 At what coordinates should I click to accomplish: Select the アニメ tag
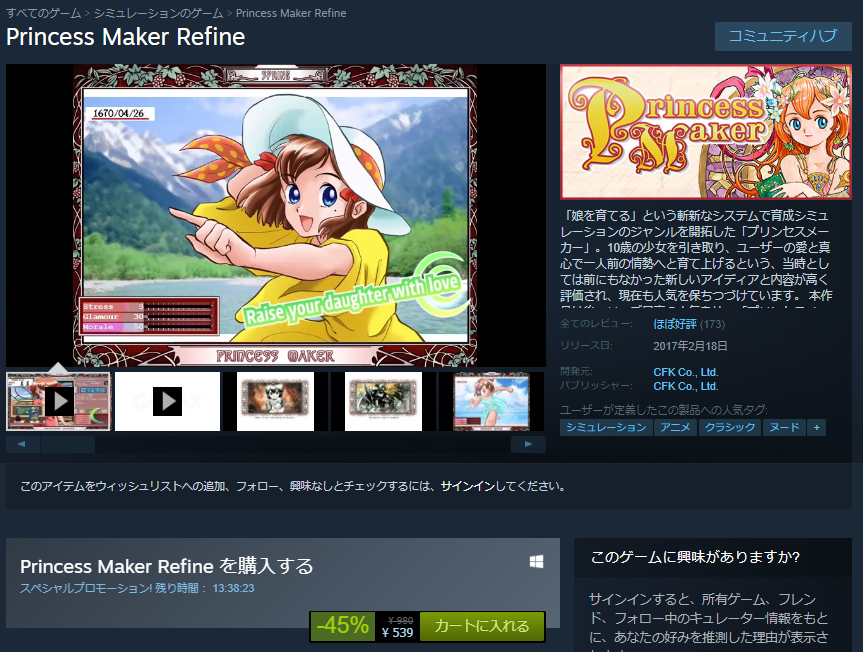click(675, 428)
